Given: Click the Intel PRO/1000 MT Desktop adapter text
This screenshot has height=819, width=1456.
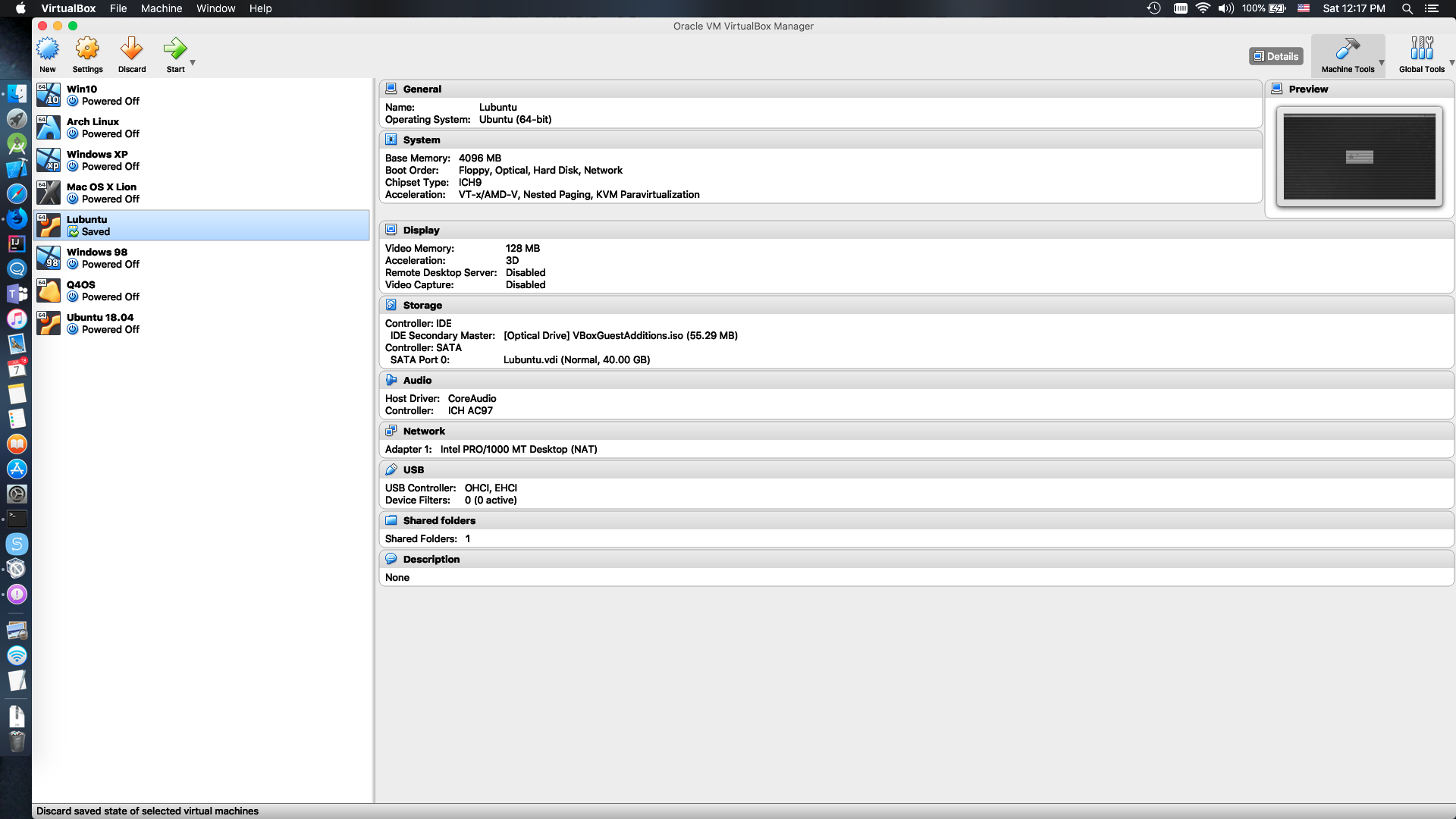Looking at the screenshot, I should point(519,449).
